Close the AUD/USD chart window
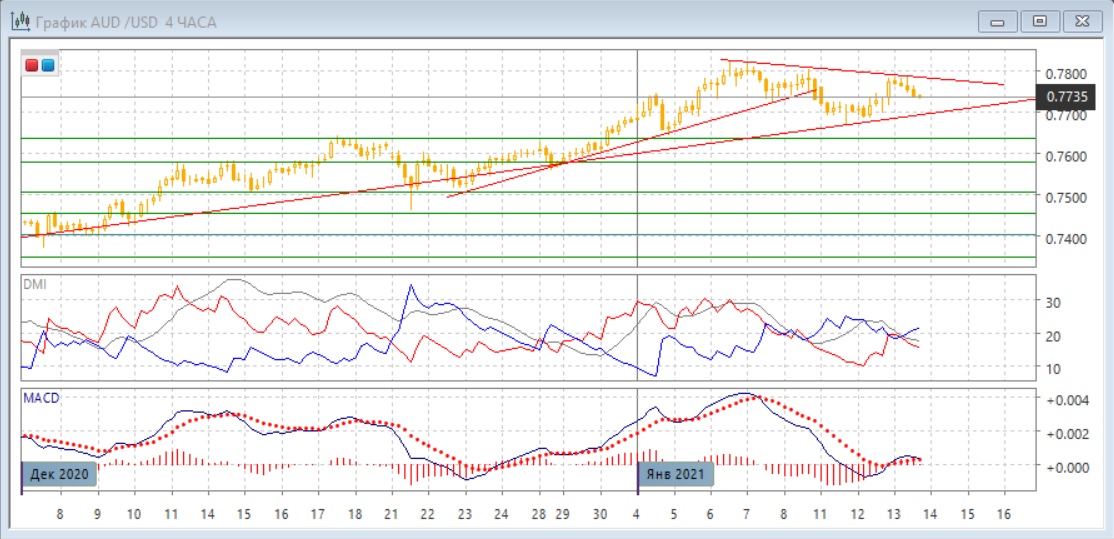 1080,21
